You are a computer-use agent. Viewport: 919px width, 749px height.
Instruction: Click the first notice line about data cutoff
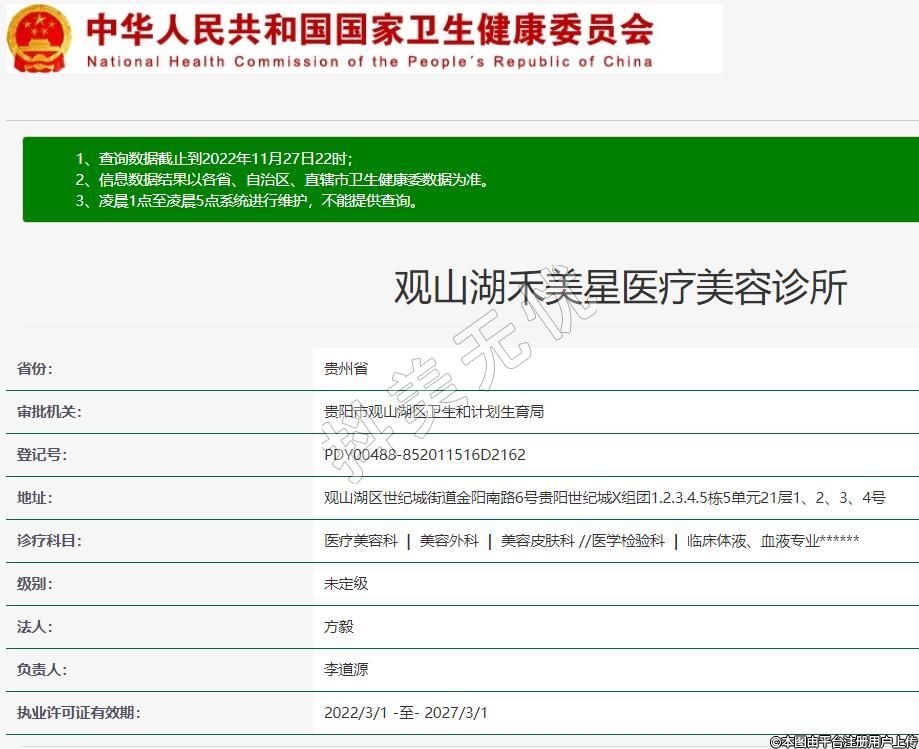point(214,159)
